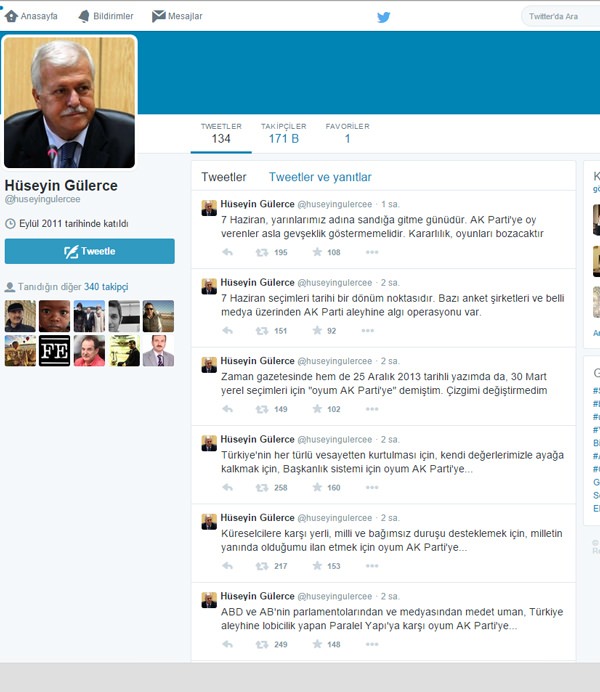600x692 pixels.
Task: Favorite the Küreselcilere tweet with 153 stars
Action: 317,566
